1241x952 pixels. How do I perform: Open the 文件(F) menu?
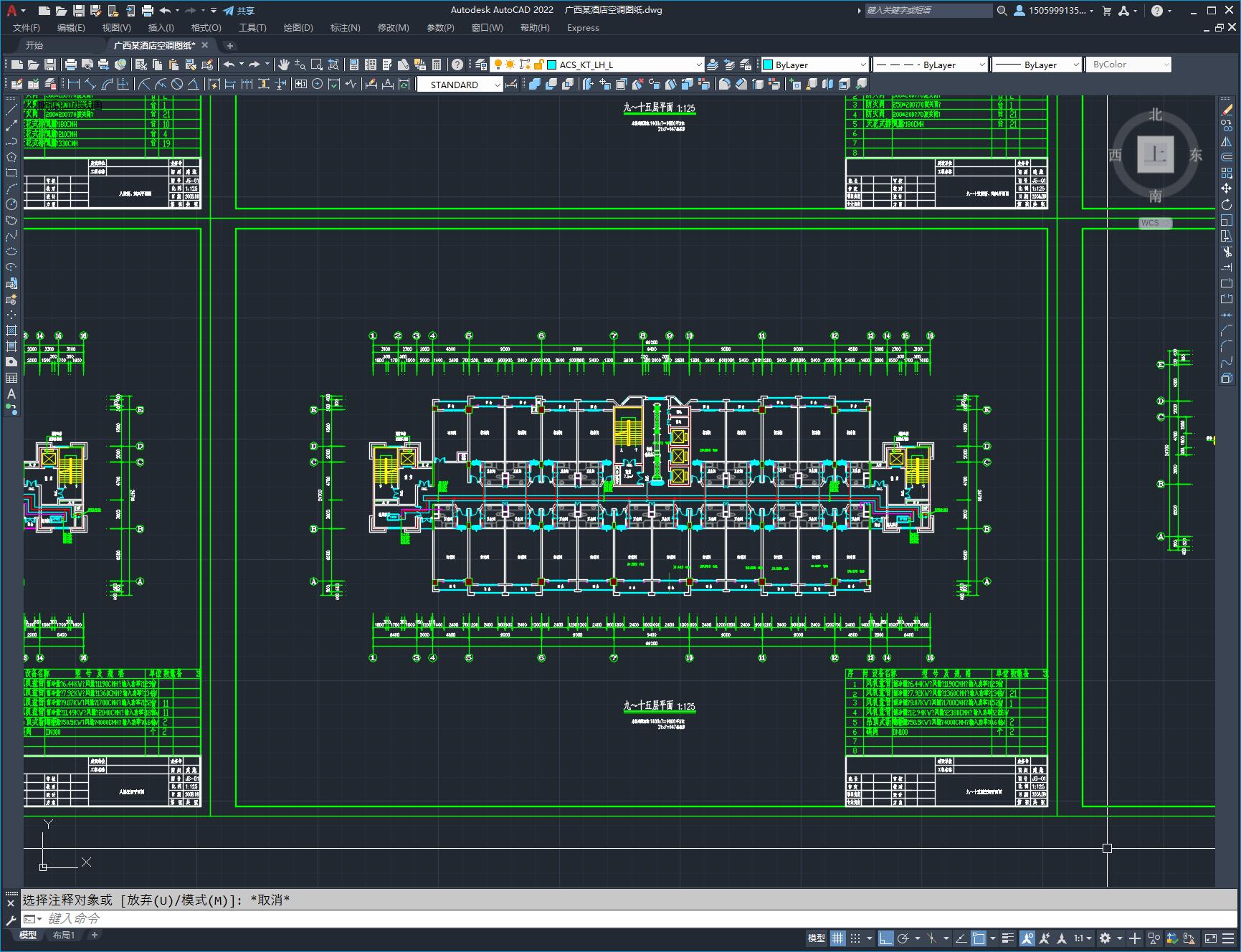[x=27, y=28]
